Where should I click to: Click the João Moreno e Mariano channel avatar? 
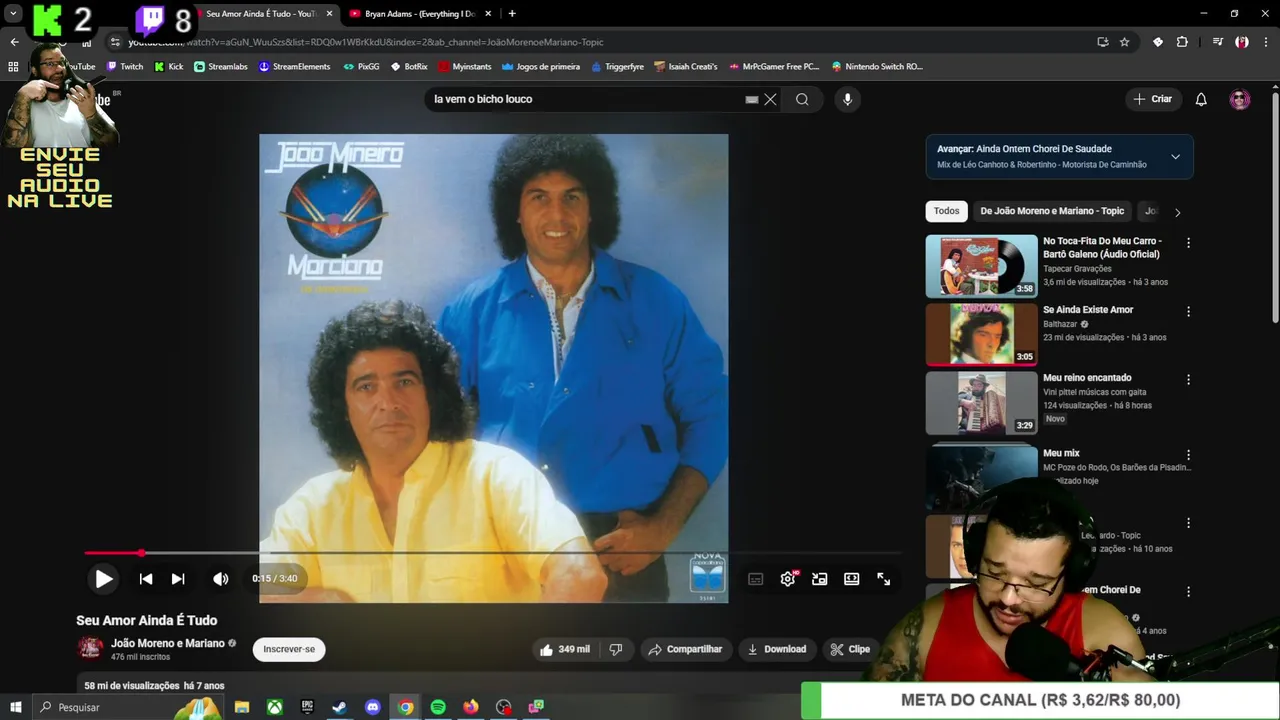point(90,648)
